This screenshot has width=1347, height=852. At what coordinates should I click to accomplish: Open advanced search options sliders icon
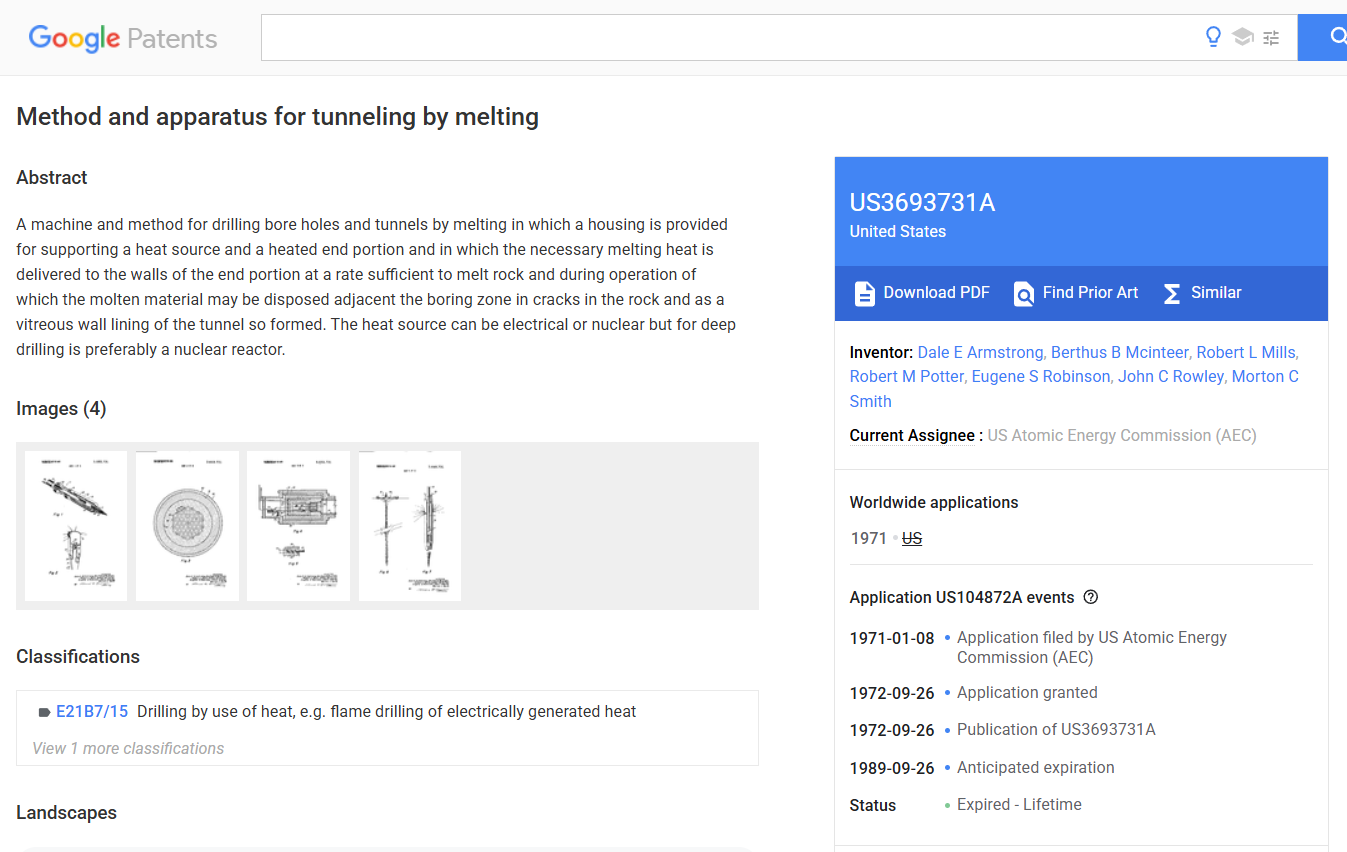[x=1271, y=38]
